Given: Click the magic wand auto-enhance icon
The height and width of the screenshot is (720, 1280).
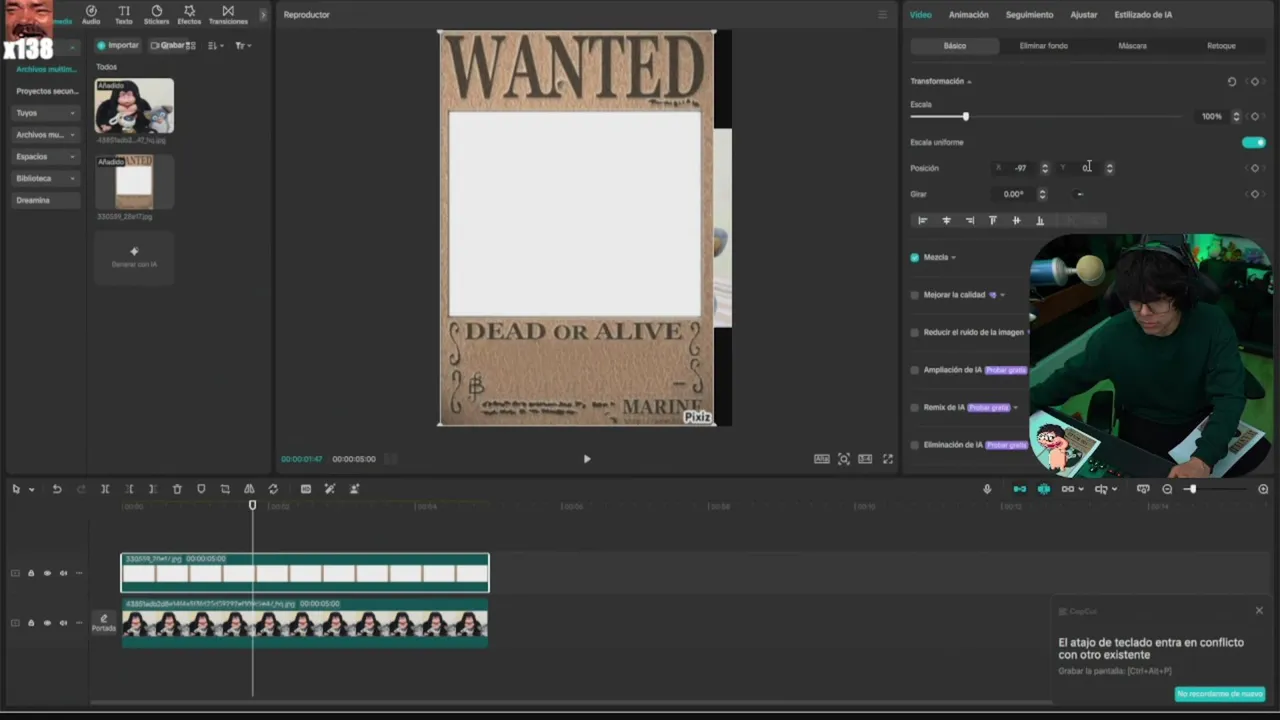Looking at the screenshot, I should (330, 489).
